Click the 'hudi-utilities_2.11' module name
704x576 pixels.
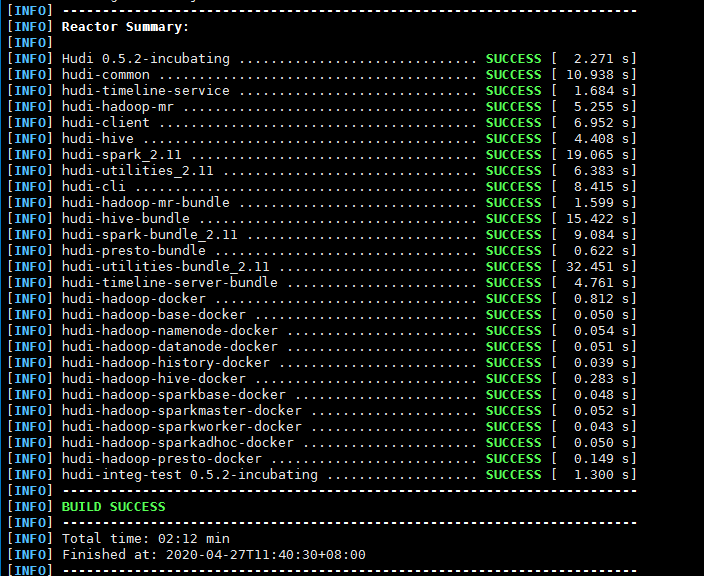click(137, 171)
